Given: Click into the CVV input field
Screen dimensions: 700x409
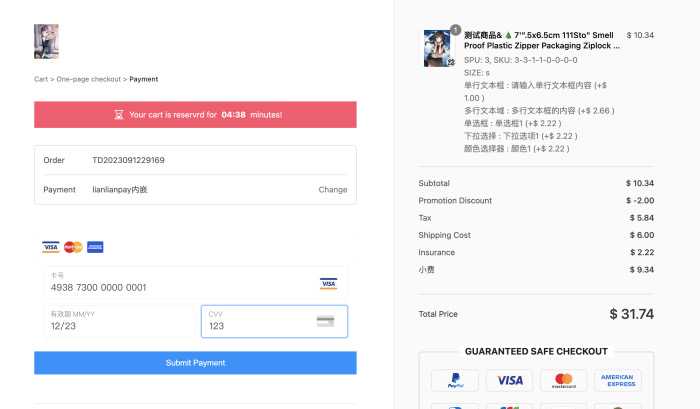Looking at the screenshot, I should [258, 325].
